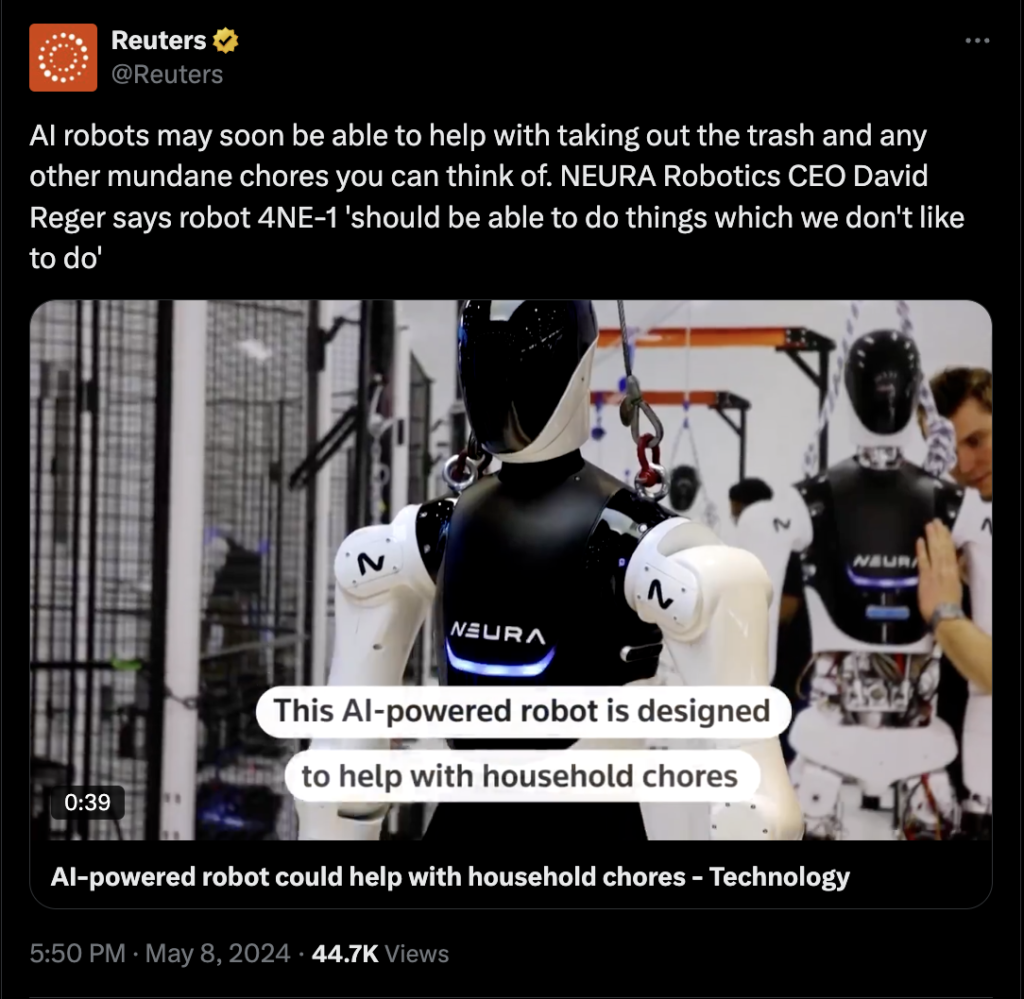Click the gold verified badge
The width and height of the screenshot is (1024, 999).
point(225,40)
